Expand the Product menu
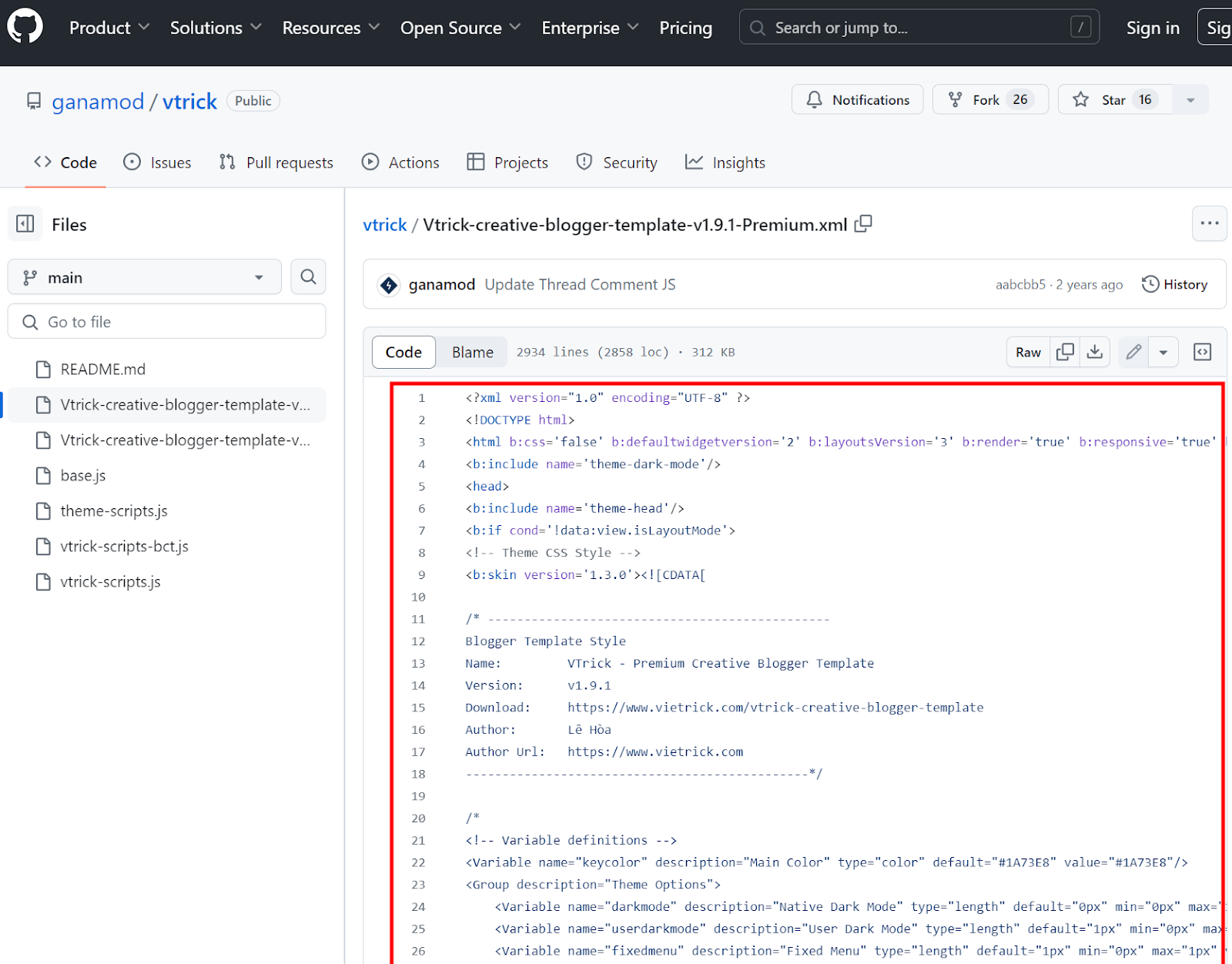This screenshot has width=1232, height=964. pyautogui.click(x=109, y=28)
